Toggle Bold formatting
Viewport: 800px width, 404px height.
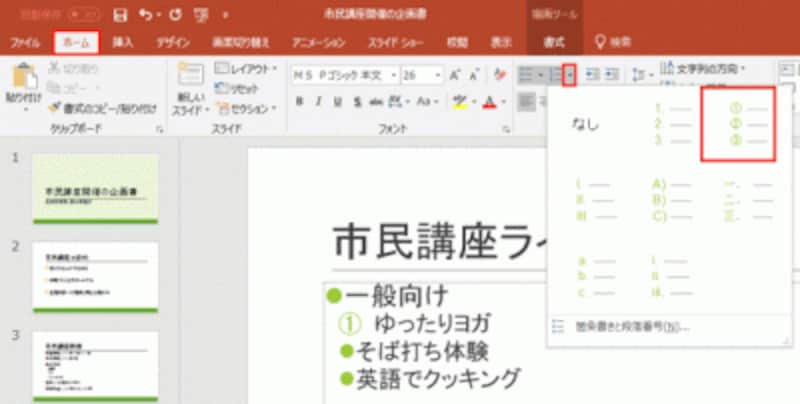click(x=300, y=102)
